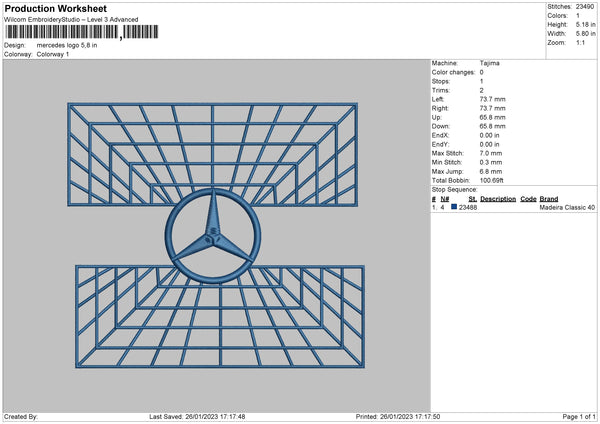
Task: Select design name 'mercedes logo 5,8 in'
Action: click(67, 45)
